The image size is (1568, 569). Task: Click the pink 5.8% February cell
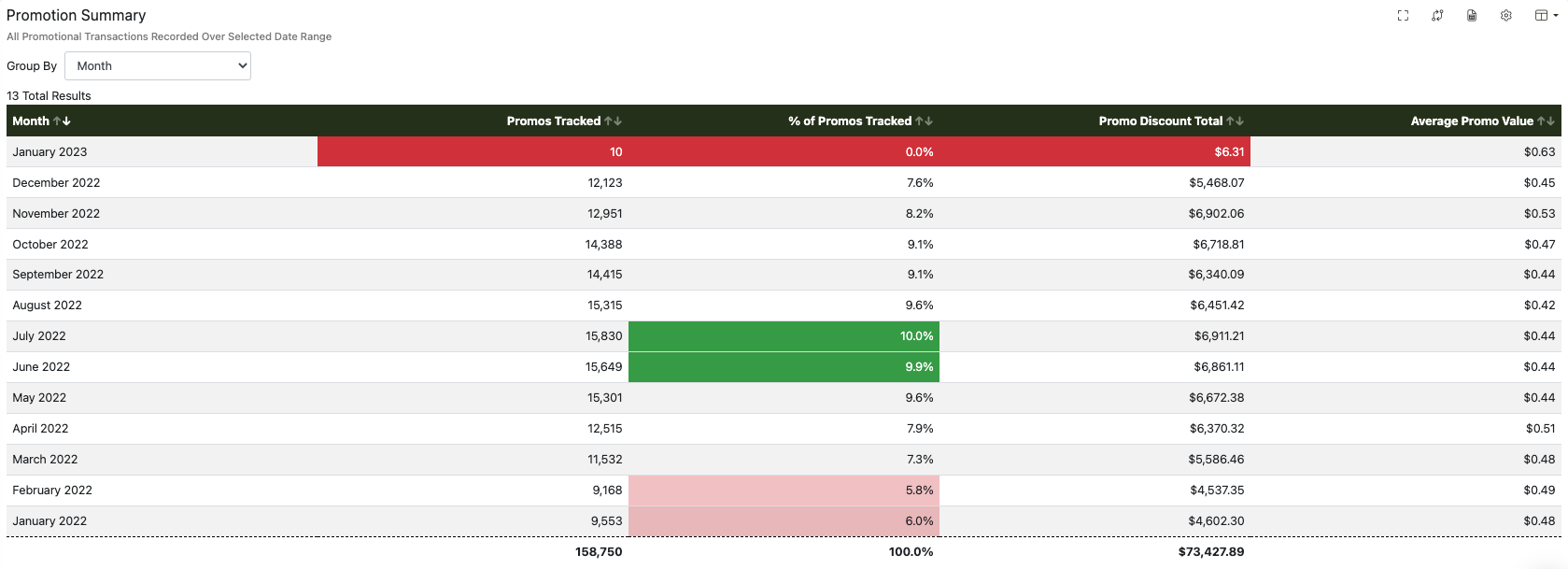pyautogui.click(x=784, y=491)
